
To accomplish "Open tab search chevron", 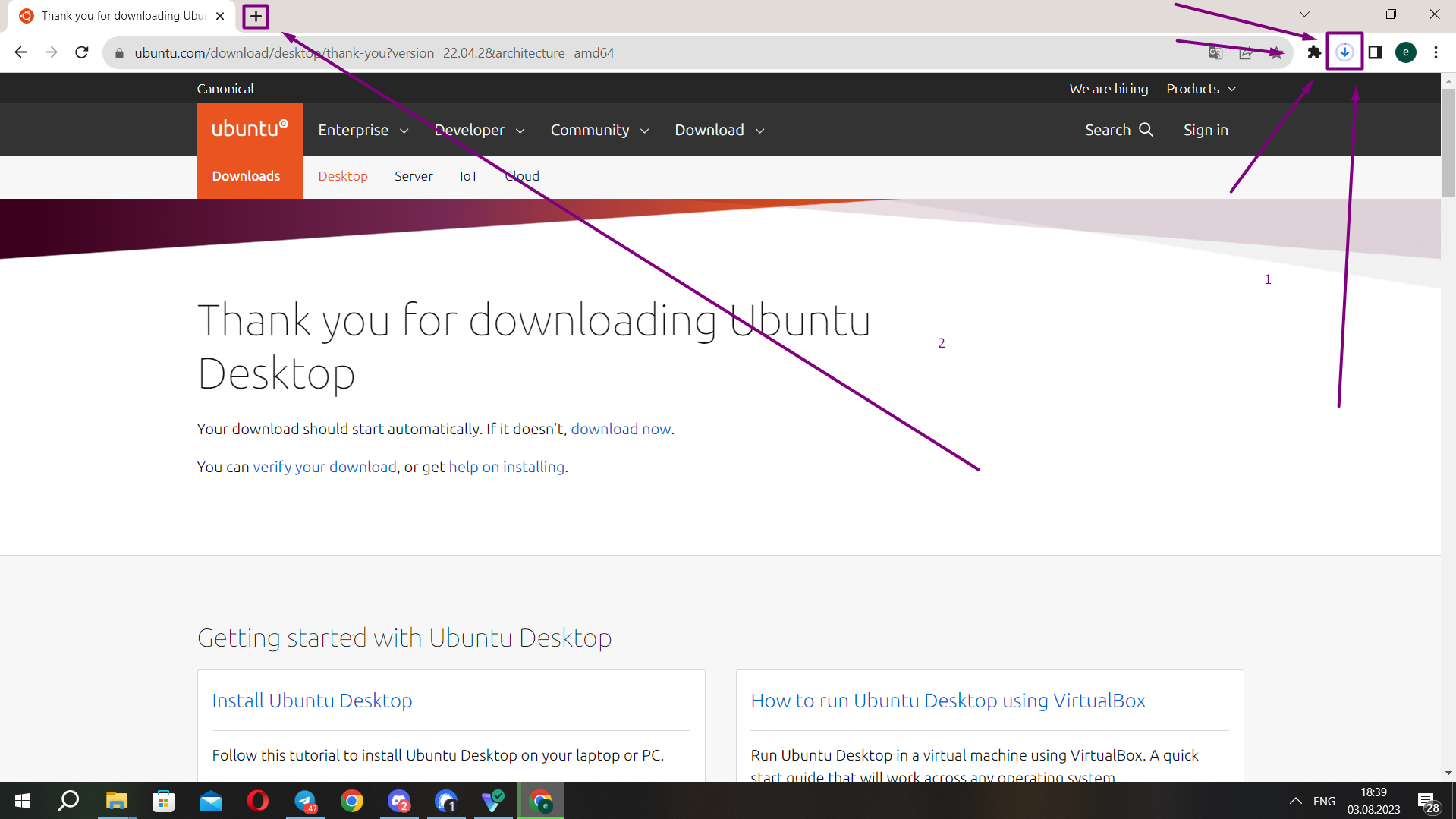I will coord(1304,14).
